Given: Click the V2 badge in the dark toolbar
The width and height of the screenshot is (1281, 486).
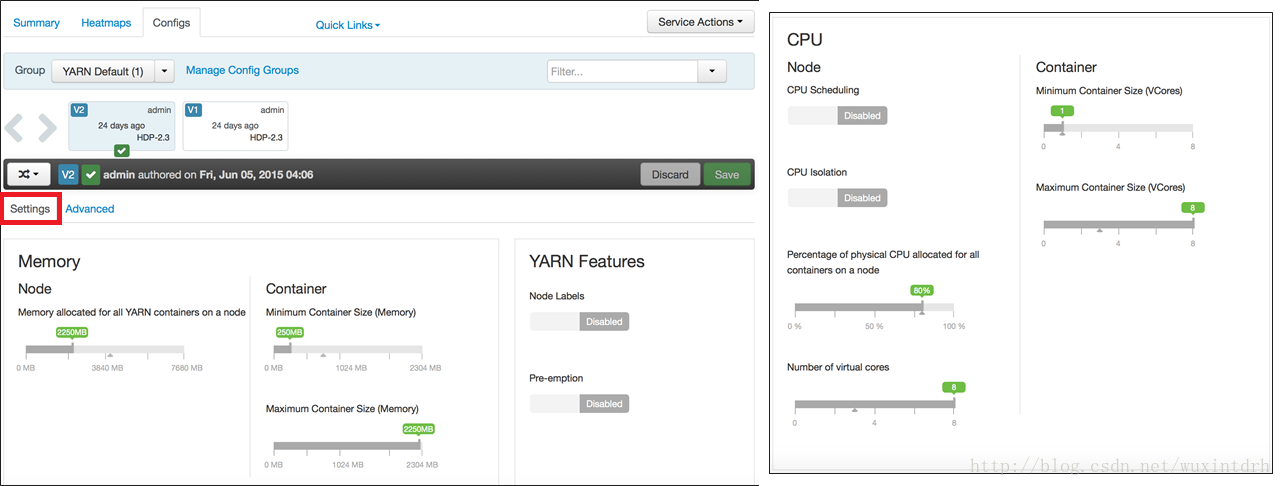Looking at the screenshot, I should click(x=68, y=174).
